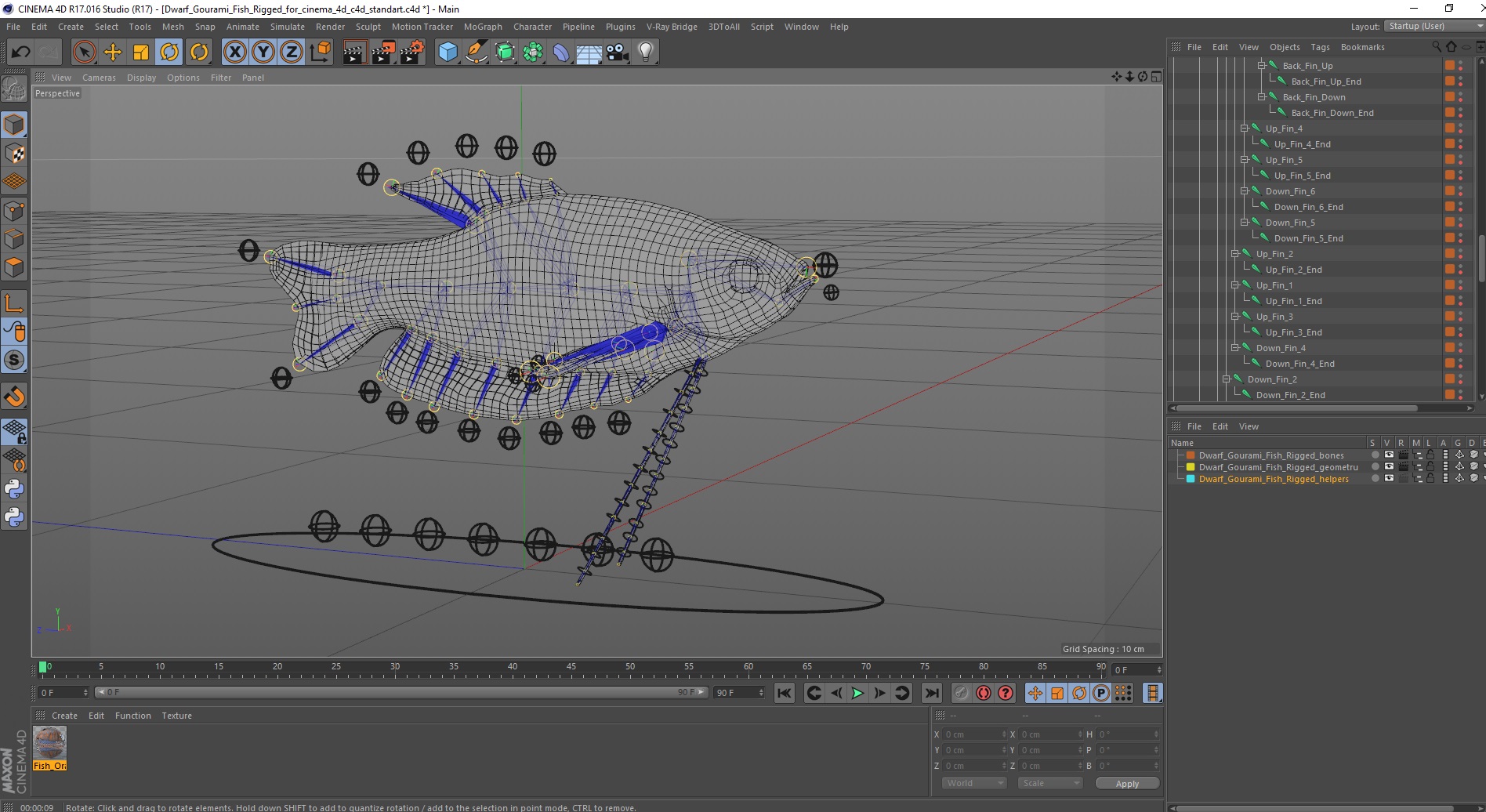Add a light object
The width and height of the screenshot is (1486, 812).
point(646,53)
